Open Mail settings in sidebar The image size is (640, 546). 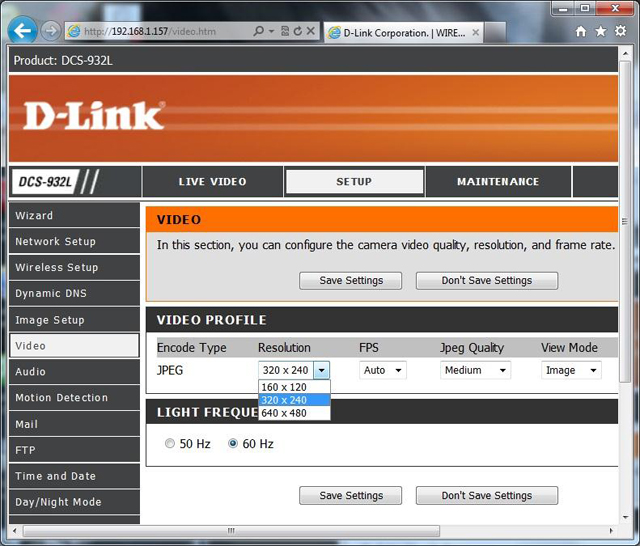tap(74, 424)
